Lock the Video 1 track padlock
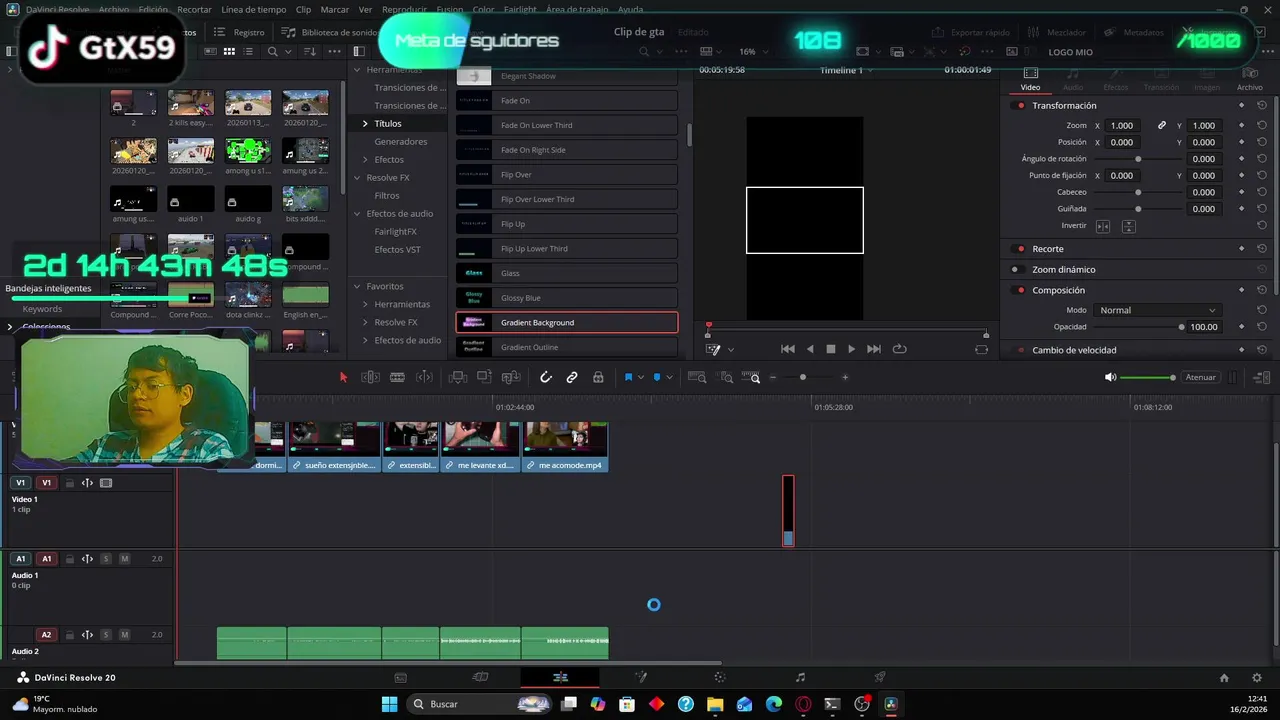This screenshot has height=720, width=1280. tap(70, 483)
